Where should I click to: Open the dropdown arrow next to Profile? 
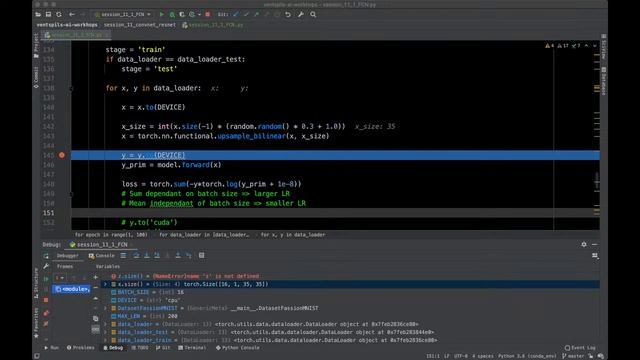coord(199,14)
